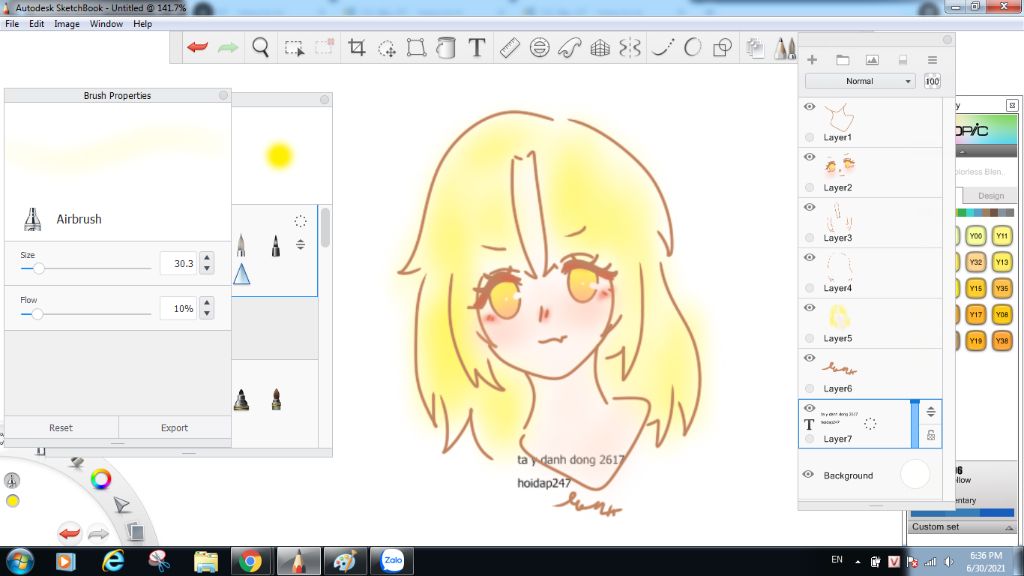Viewport: 1024px width, 576px height.
Task: Select the Text tool
Action: coord(477,48)
